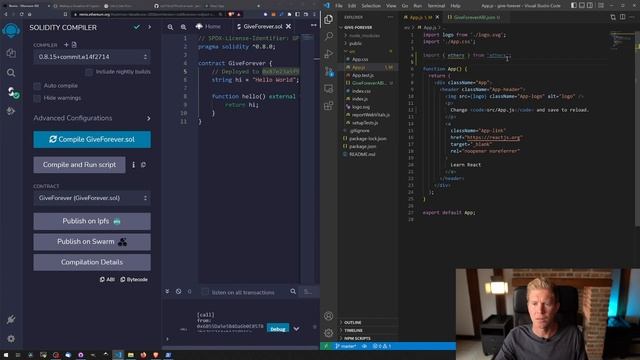Viewport: 640px width, 360px height.
Task: Open Compilation Details
Action: pos(92,262)
